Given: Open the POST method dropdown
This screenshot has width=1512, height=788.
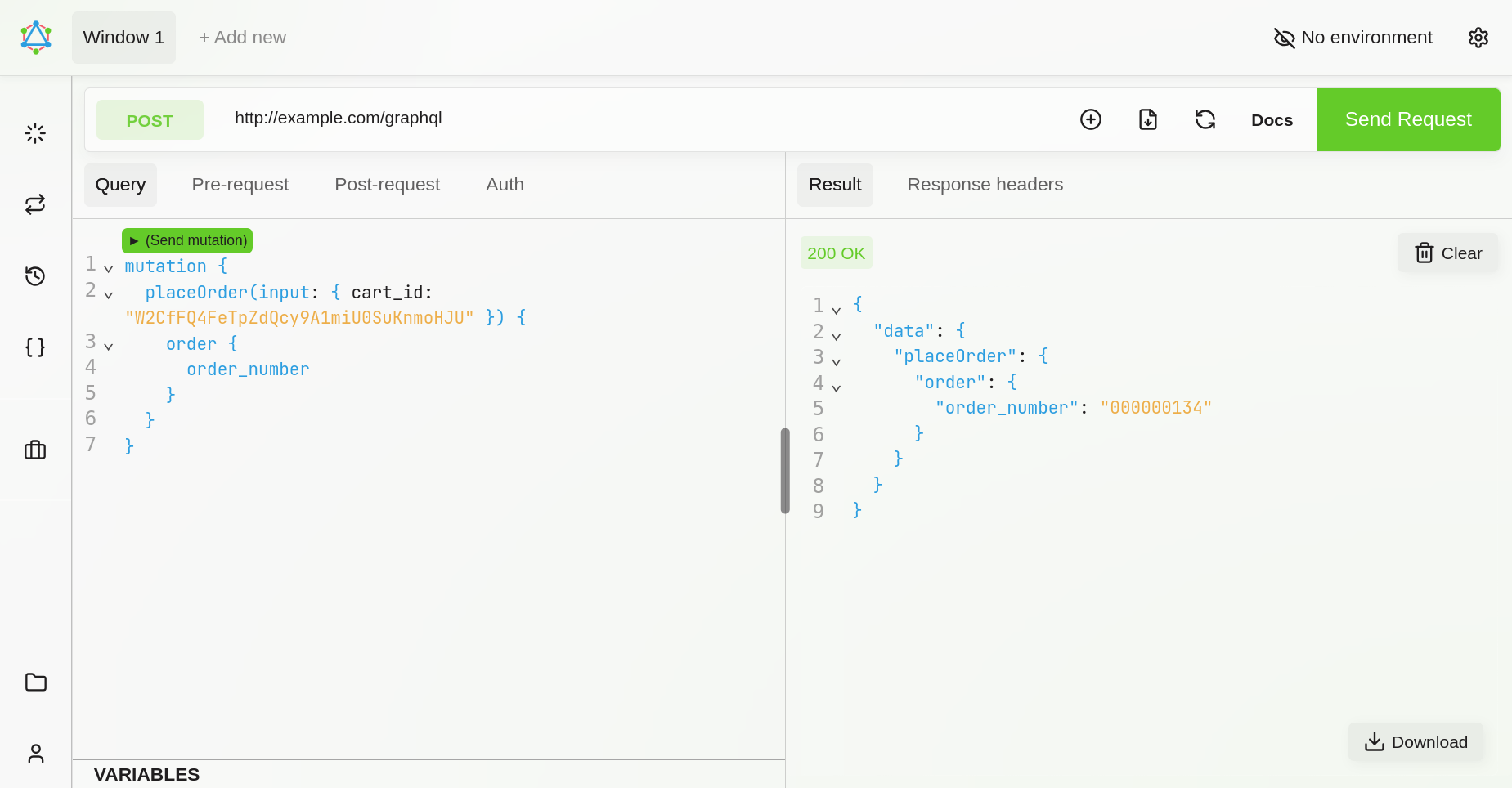Looking at the screenshot, I should [150, 120].
